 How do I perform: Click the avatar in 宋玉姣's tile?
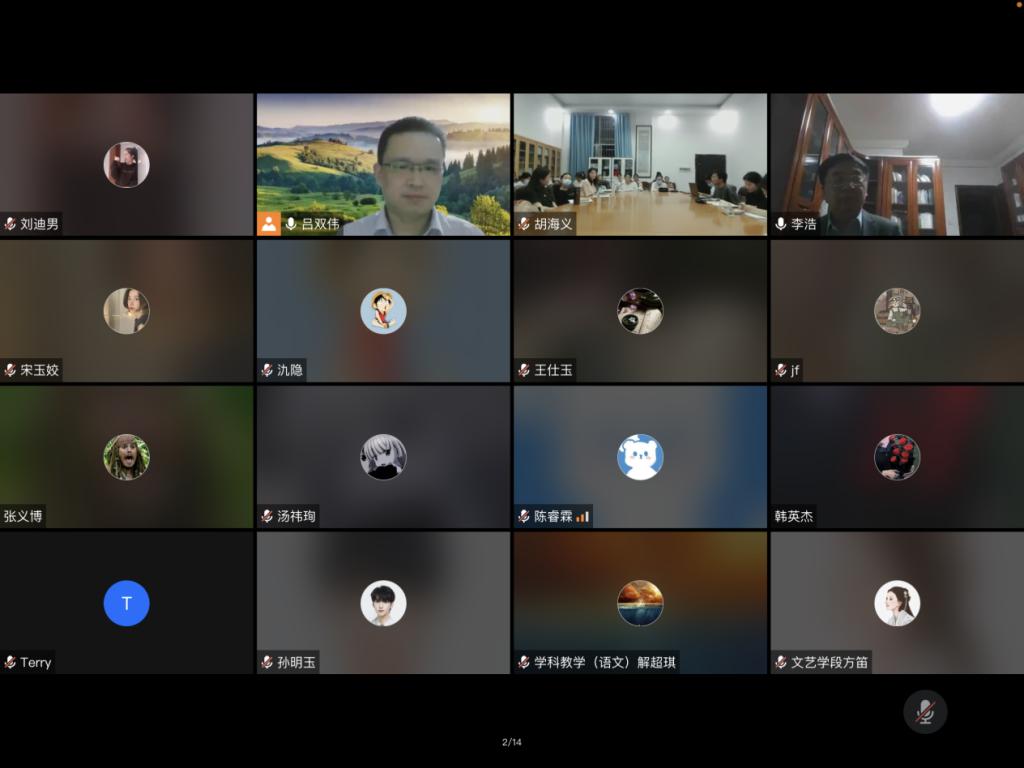point(127,311)
